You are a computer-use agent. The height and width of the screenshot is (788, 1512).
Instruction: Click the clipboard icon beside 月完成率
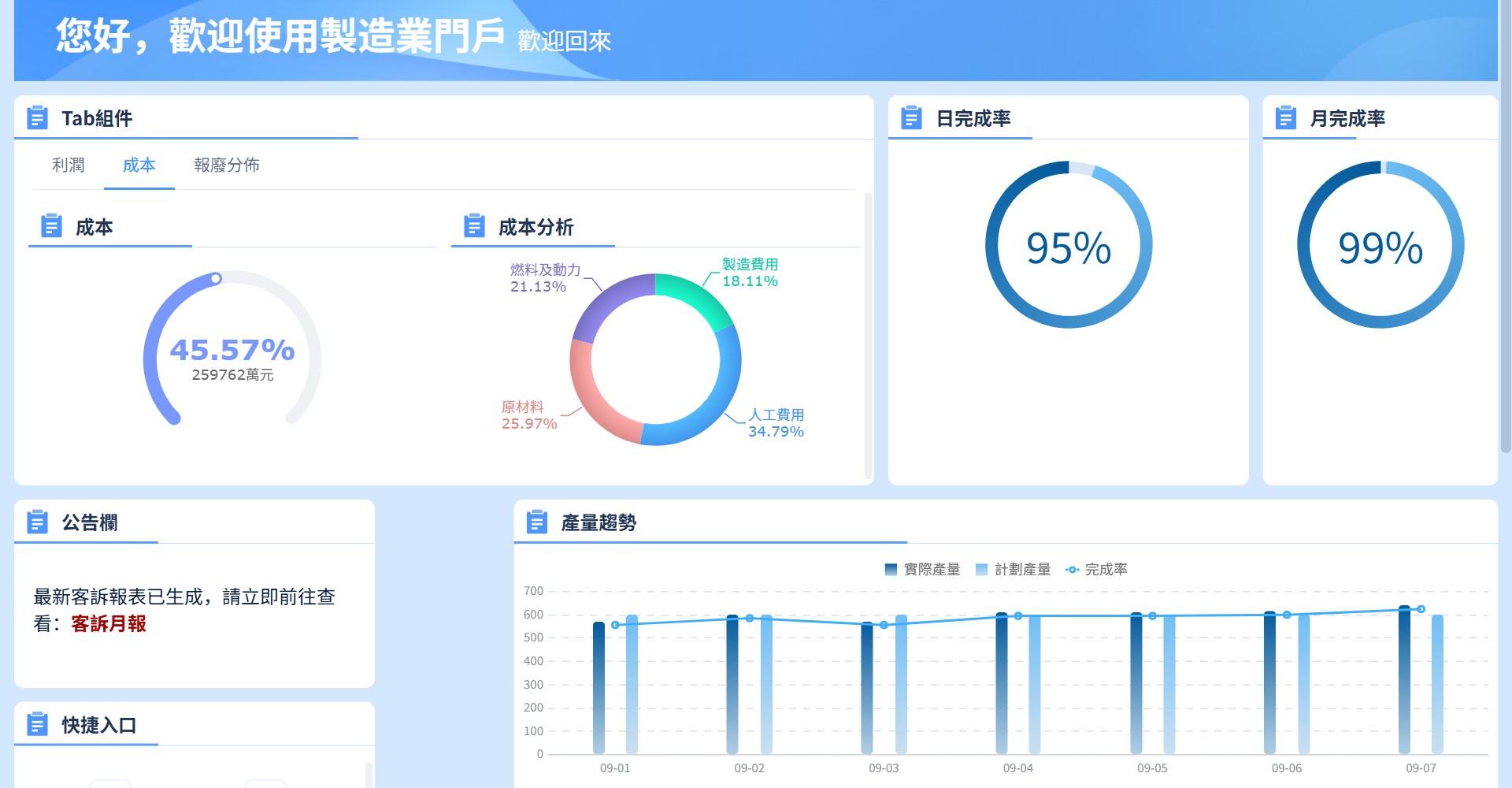1285,118
